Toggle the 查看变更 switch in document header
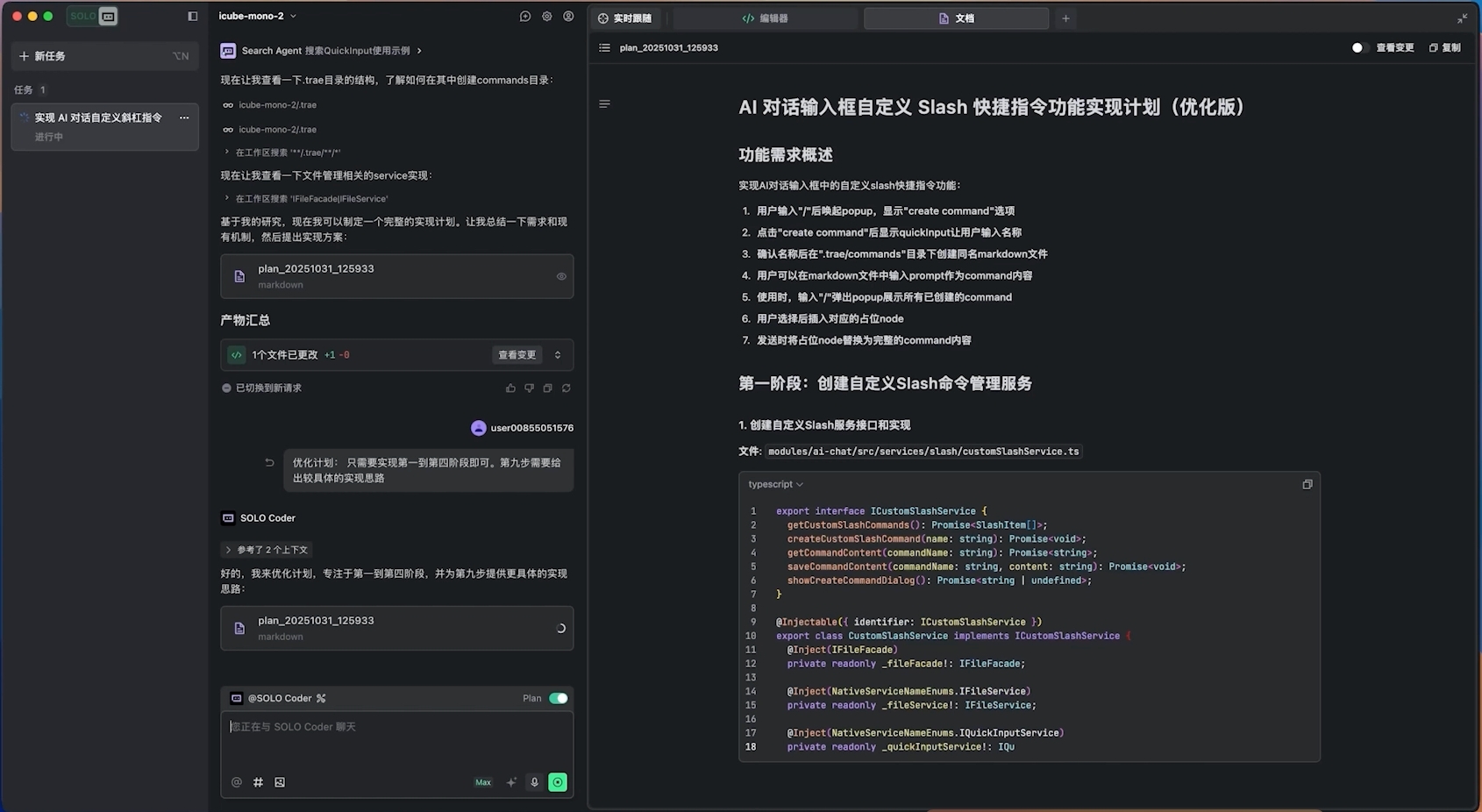 pos(1359,47)
